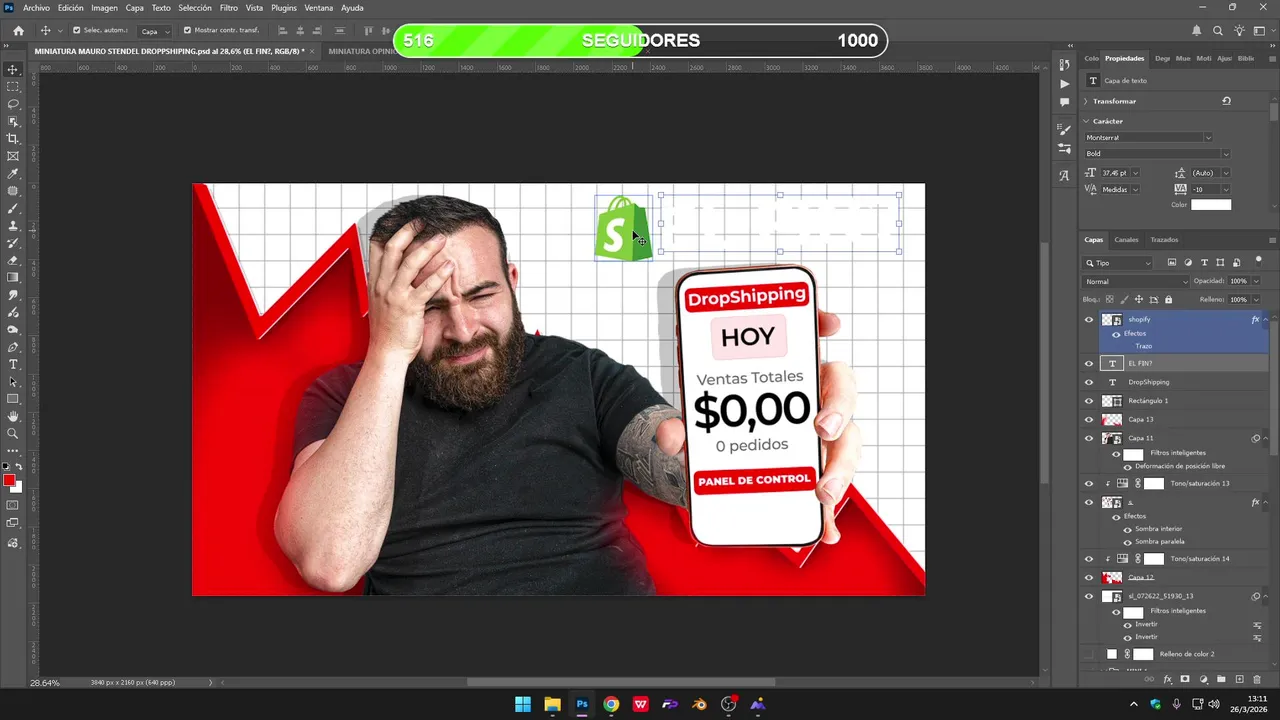The width and height of the screenshot is (1280, 720).
Task: Expand the Transformar section
Action: tap(1086, 101)
